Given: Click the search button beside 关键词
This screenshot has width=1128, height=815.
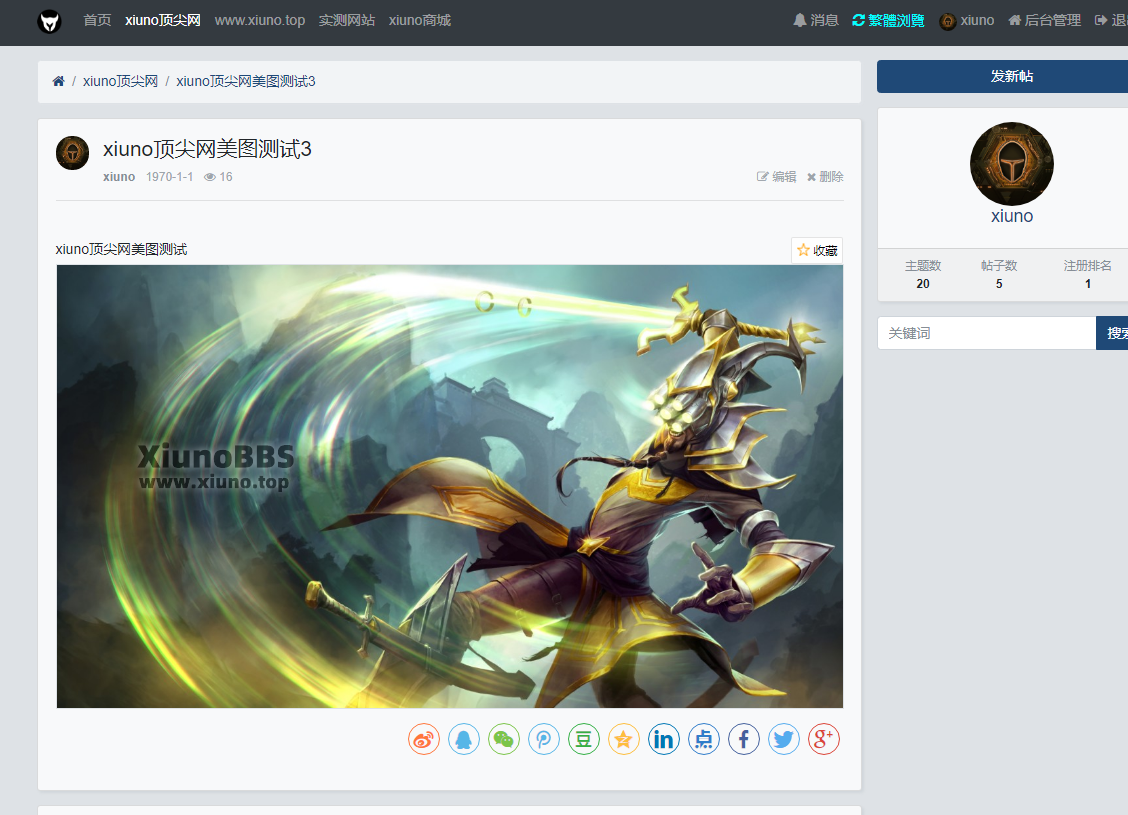Looking at the screenshot, I should click(1113, 333).
